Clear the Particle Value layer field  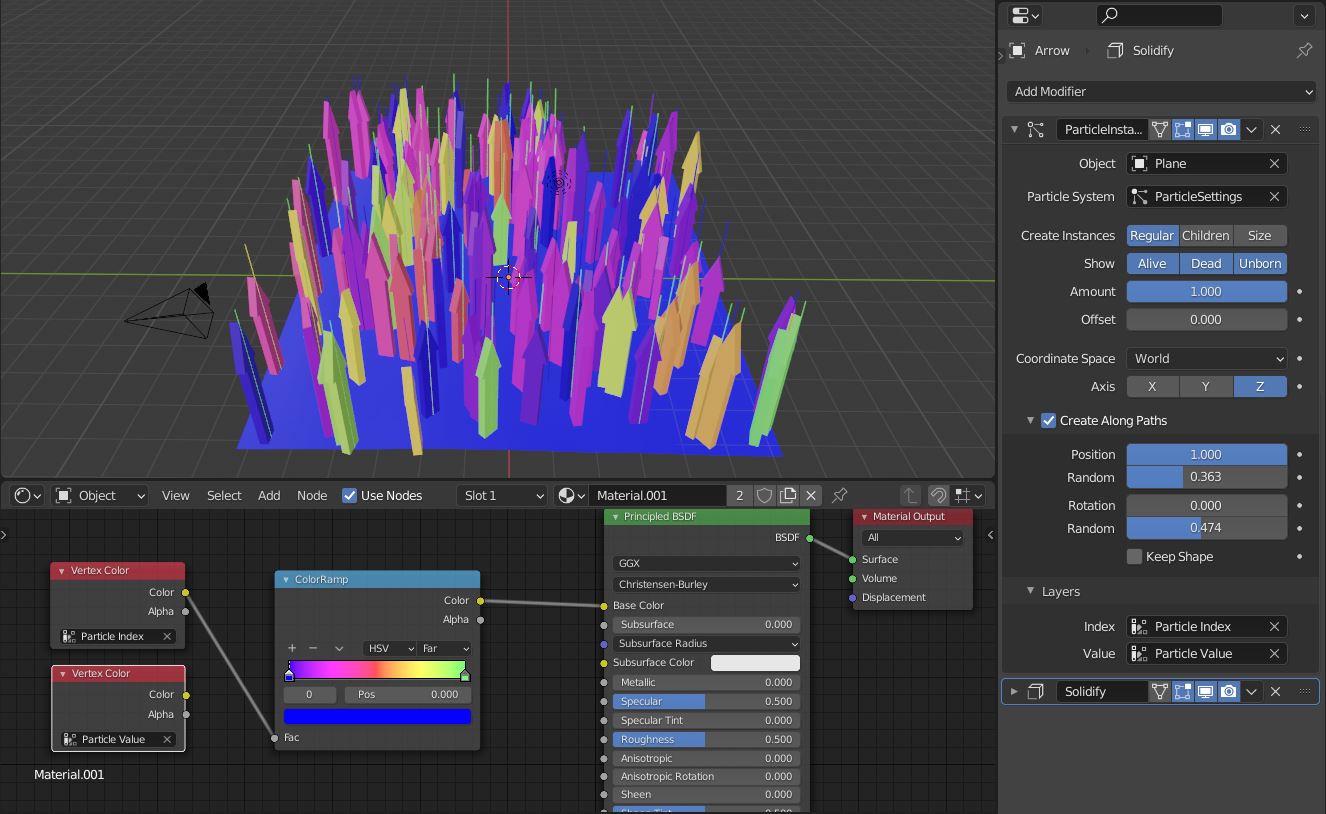[1274, 653]
